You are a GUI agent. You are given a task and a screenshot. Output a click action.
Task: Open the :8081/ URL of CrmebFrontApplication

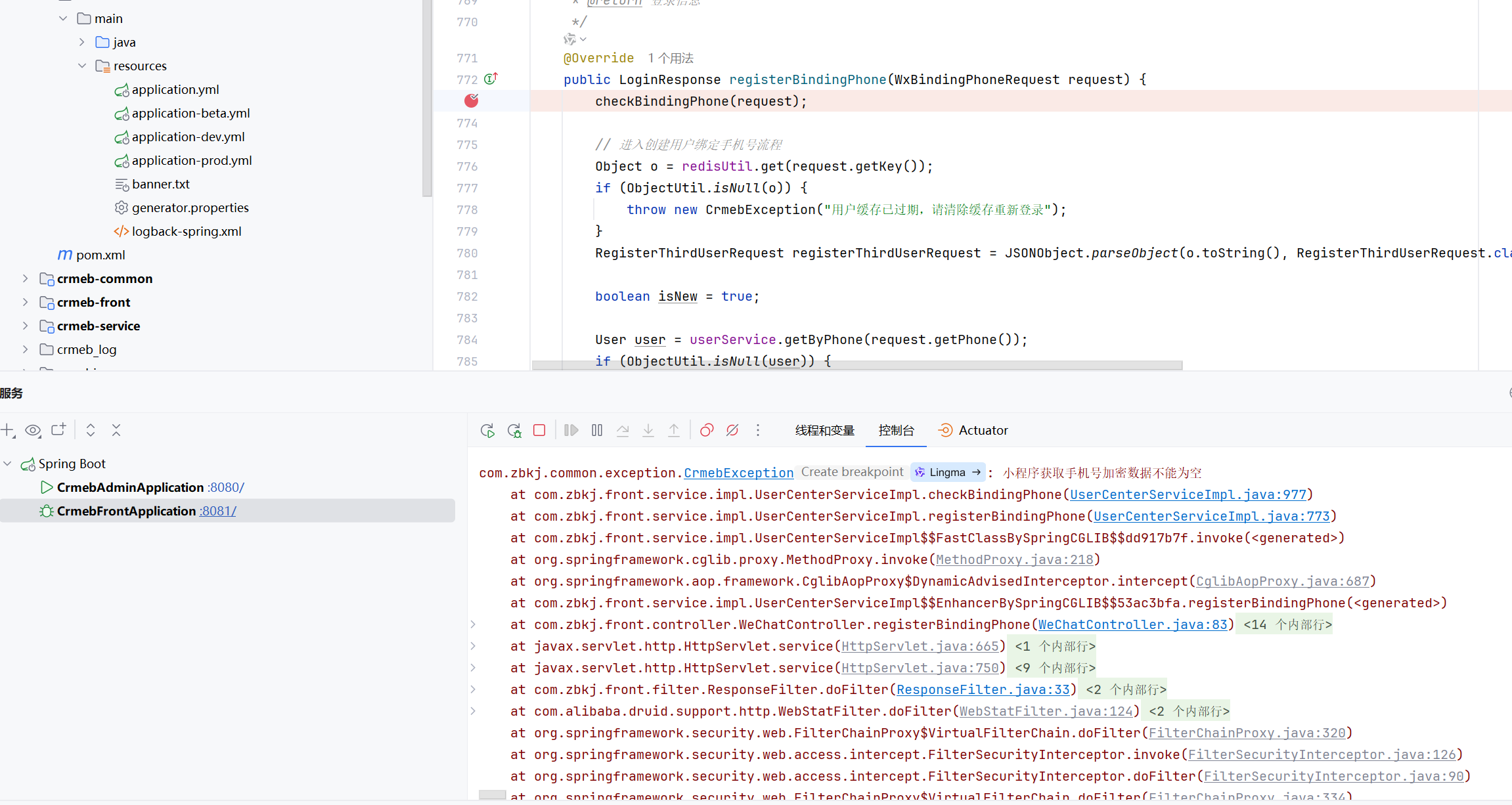coord(218,511)
